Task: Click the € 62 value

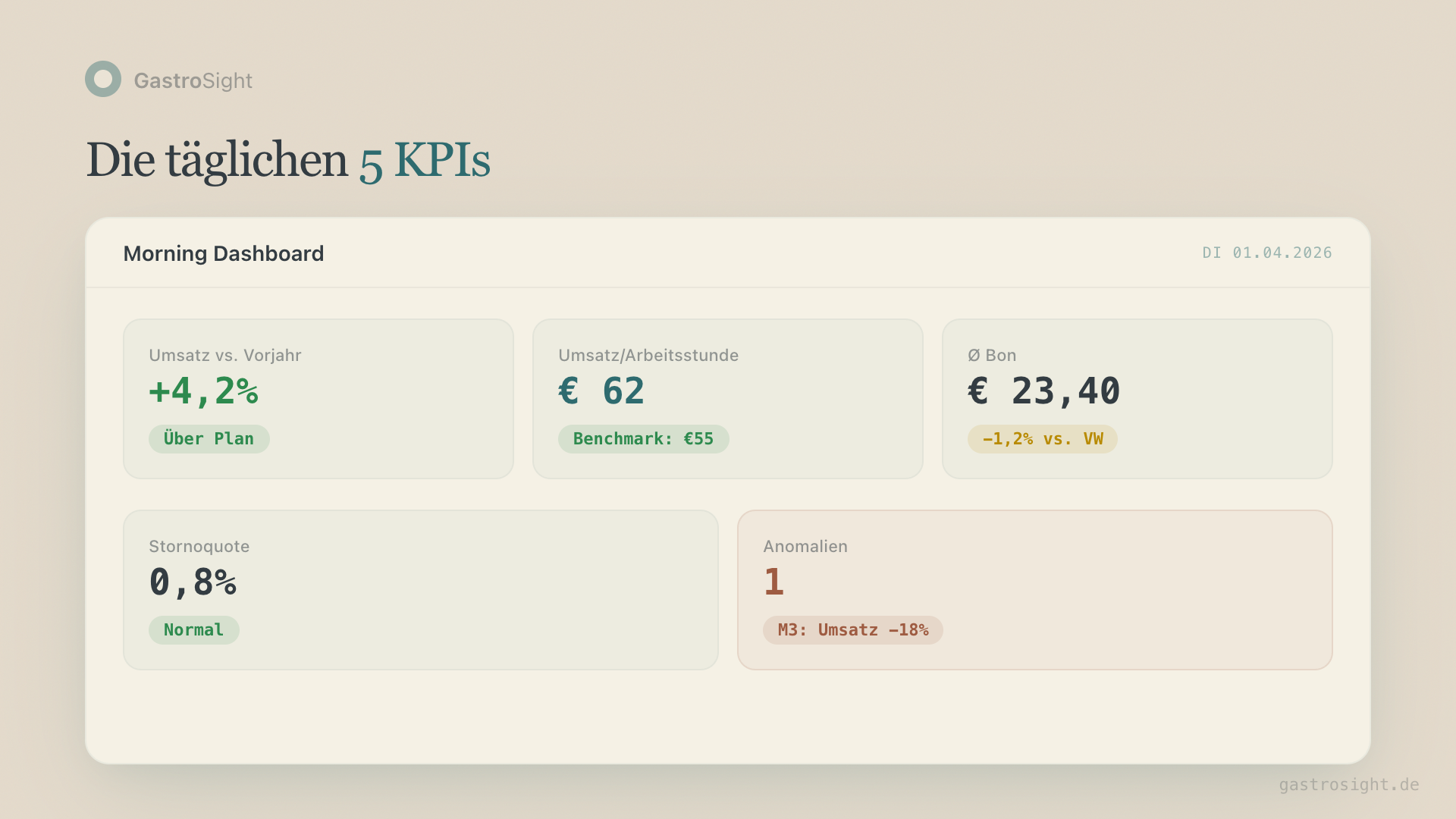Action: (602, 391)
